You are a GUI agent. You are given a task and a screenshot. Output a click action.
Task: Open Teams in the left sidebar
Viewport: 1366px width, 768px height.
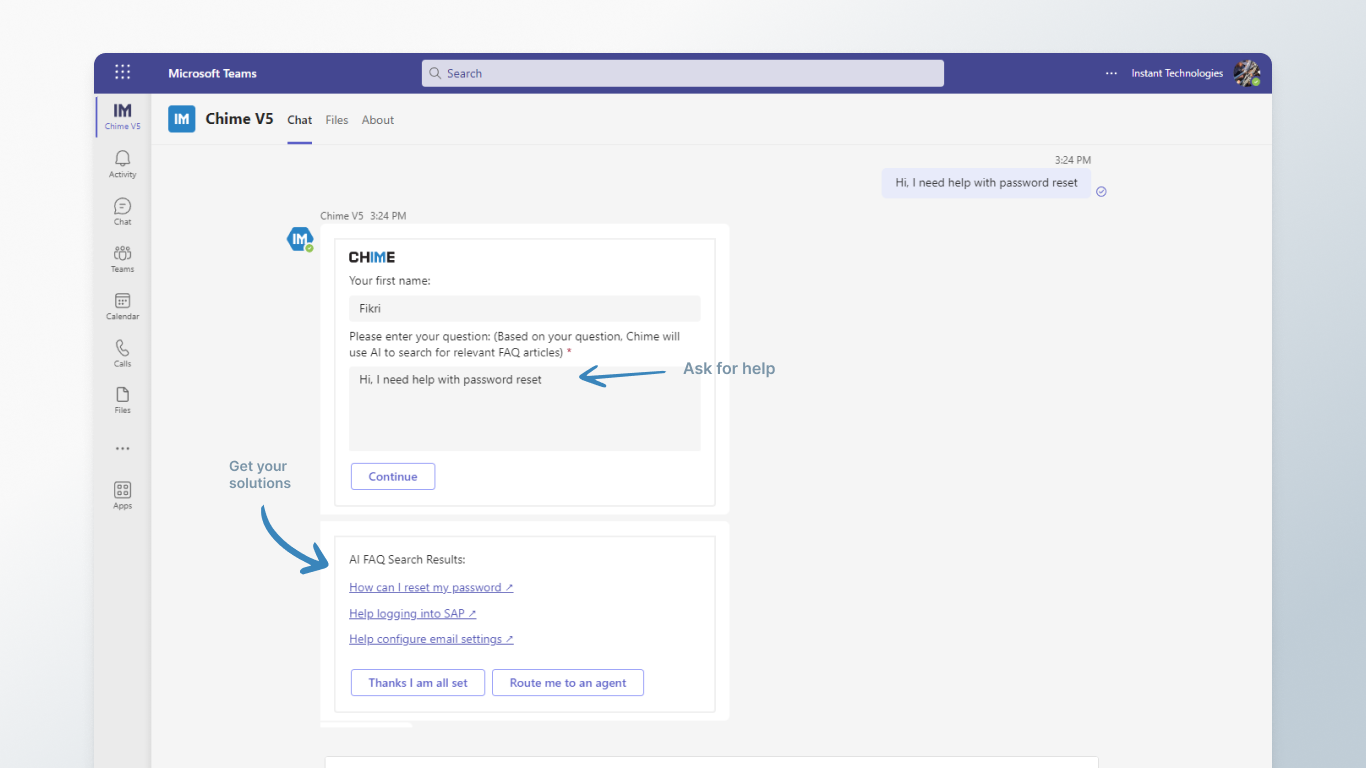(x=122, y=259)
